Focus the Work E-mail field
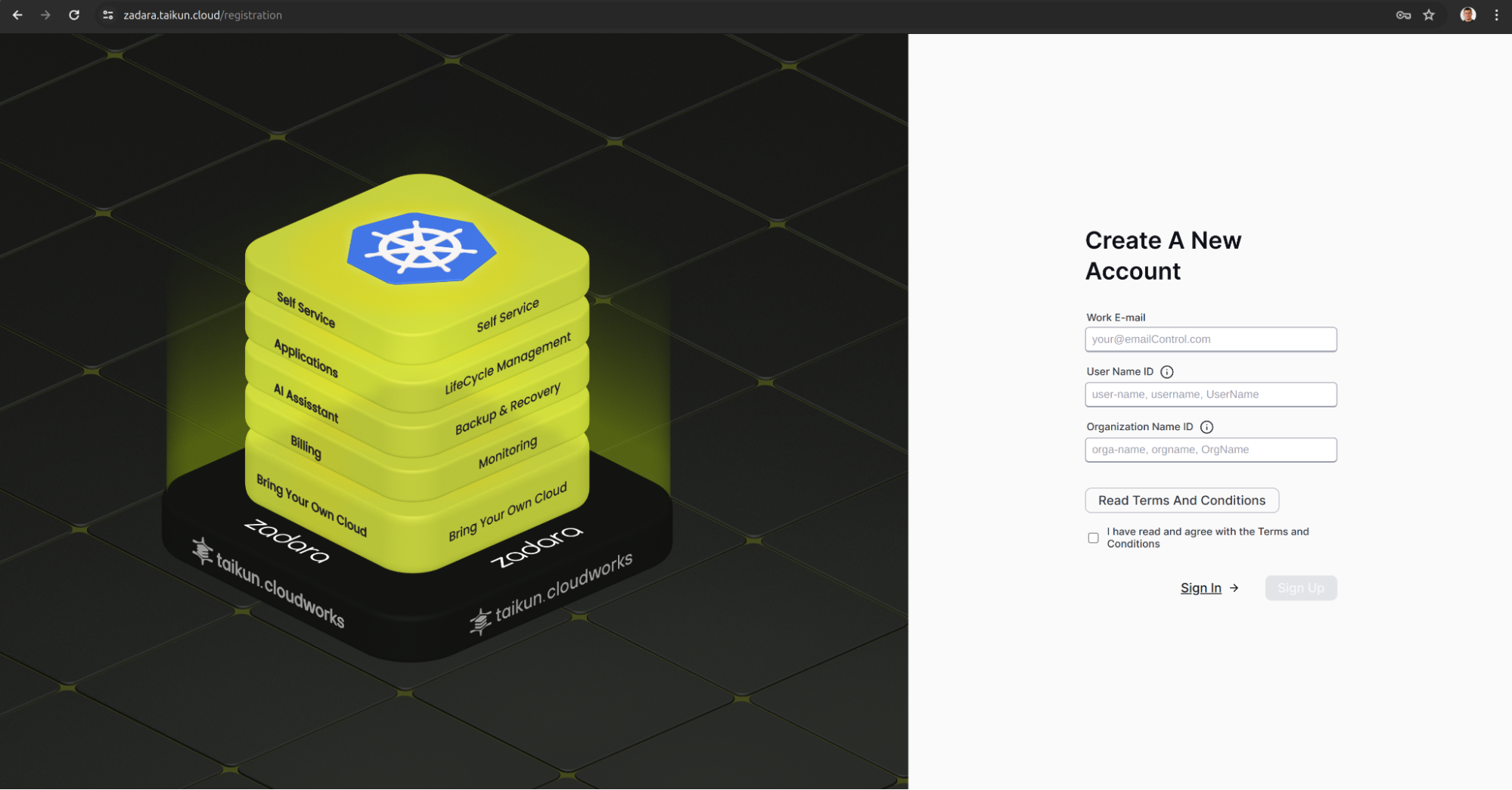Image resolution: width=1512 pixels, height=790 pixels. pyautogui.click(x=1211, y=339)
